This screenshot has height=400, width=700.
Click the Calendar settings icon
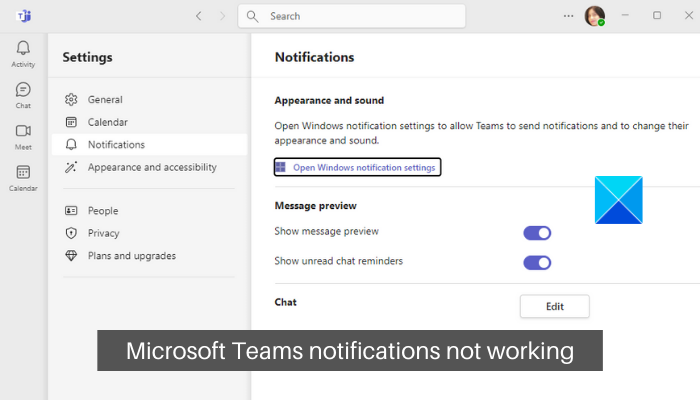[71, 122]
